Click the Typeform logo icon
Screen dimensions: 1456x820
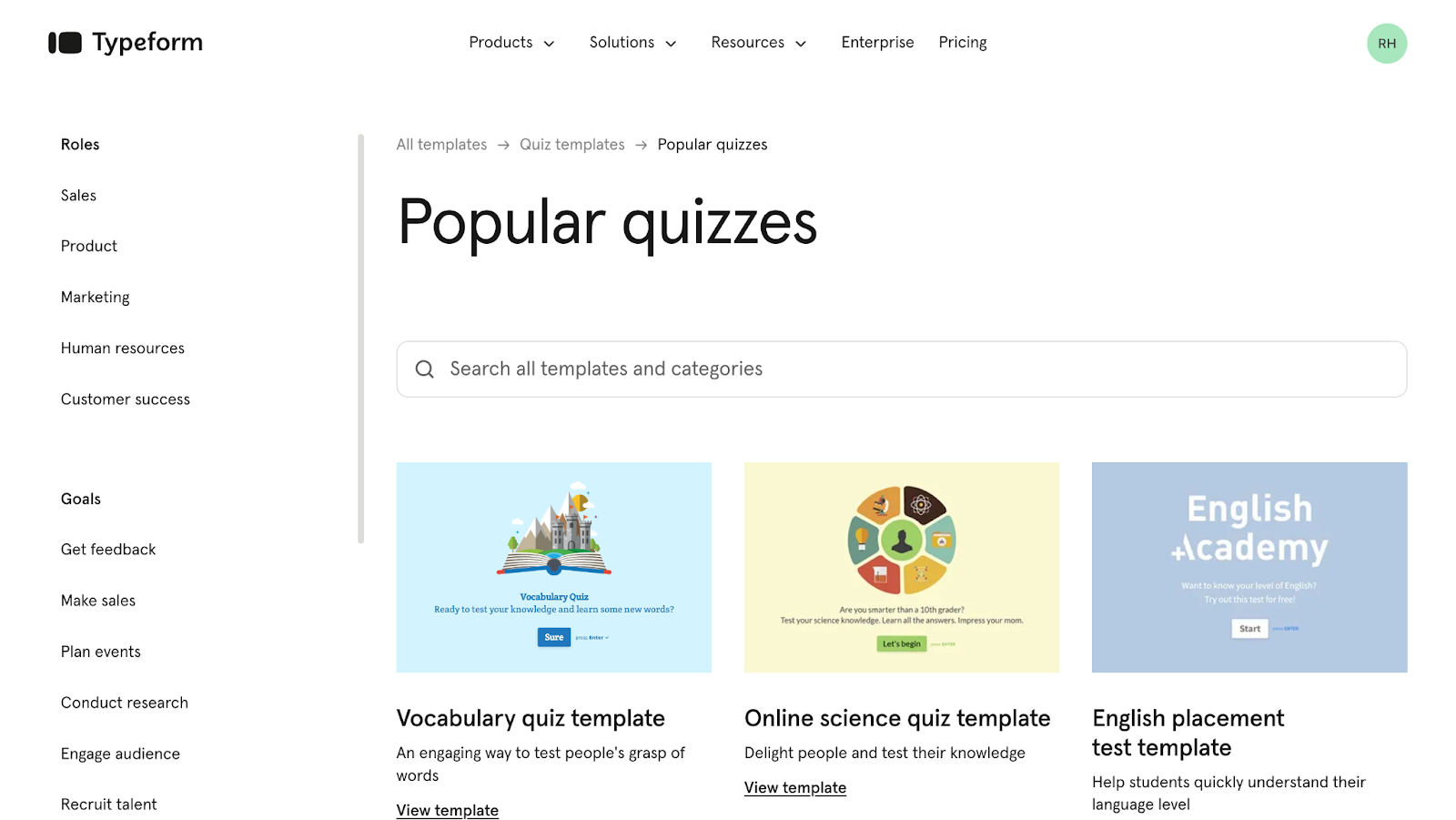[x=65, y=43]
